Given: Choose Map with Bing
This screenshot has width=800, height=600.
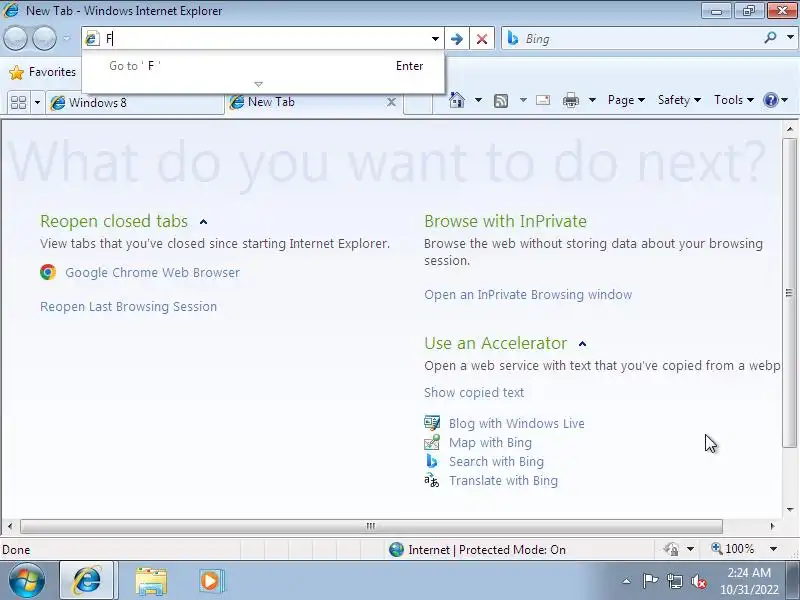Looking at the screenshot, I should 490,442.
